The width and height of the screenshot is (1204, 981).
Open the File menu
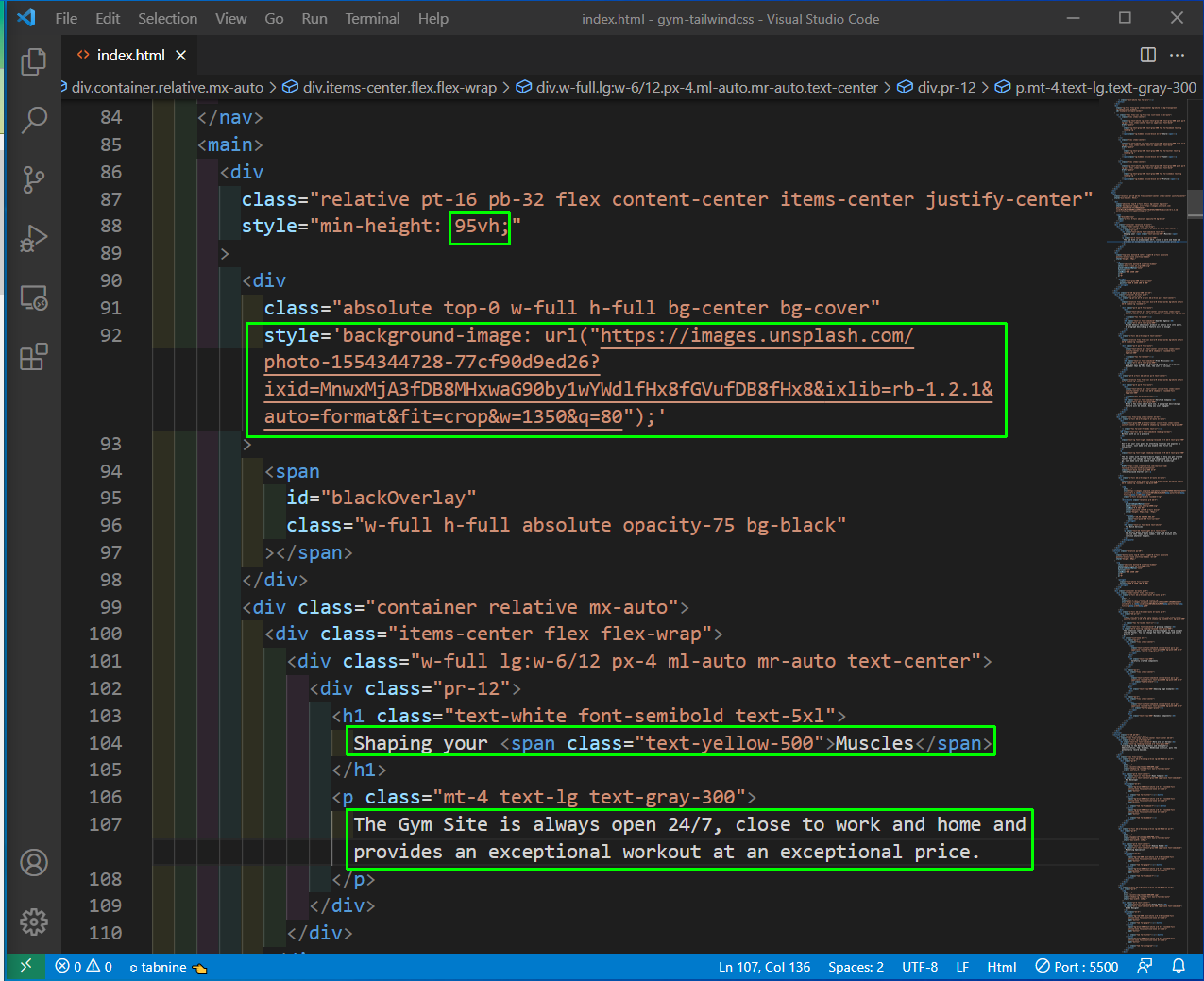click(x=66, y=19)
